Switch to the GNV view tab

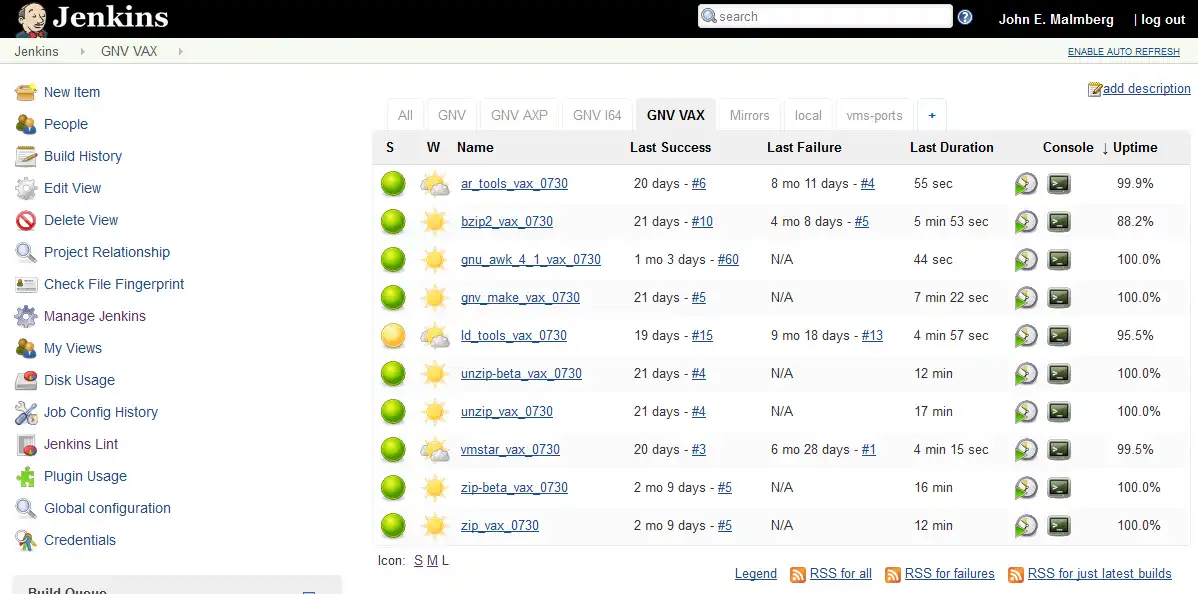452,115
